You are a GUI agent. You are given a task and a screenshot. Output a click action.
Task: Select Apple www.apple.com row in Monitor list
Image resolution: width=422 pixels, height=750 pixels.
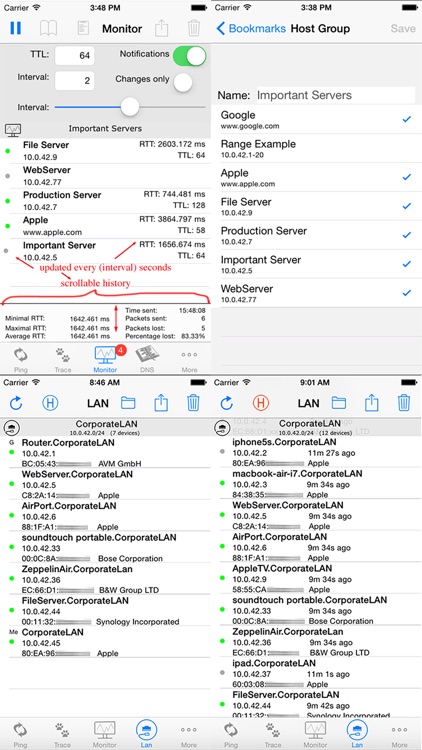pos(105,226)
